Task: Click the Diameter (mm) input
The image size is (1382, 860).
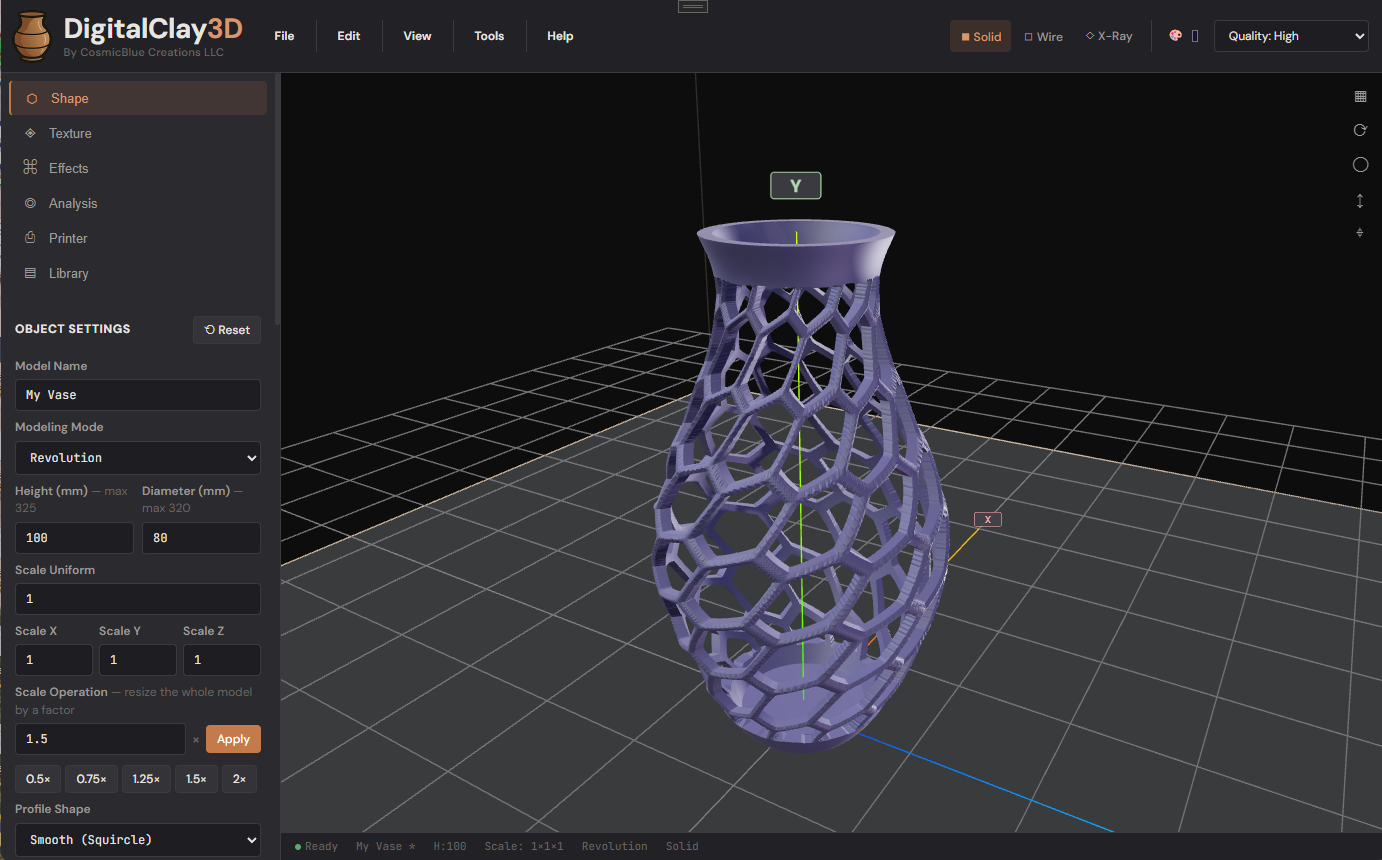Action: 201,538
